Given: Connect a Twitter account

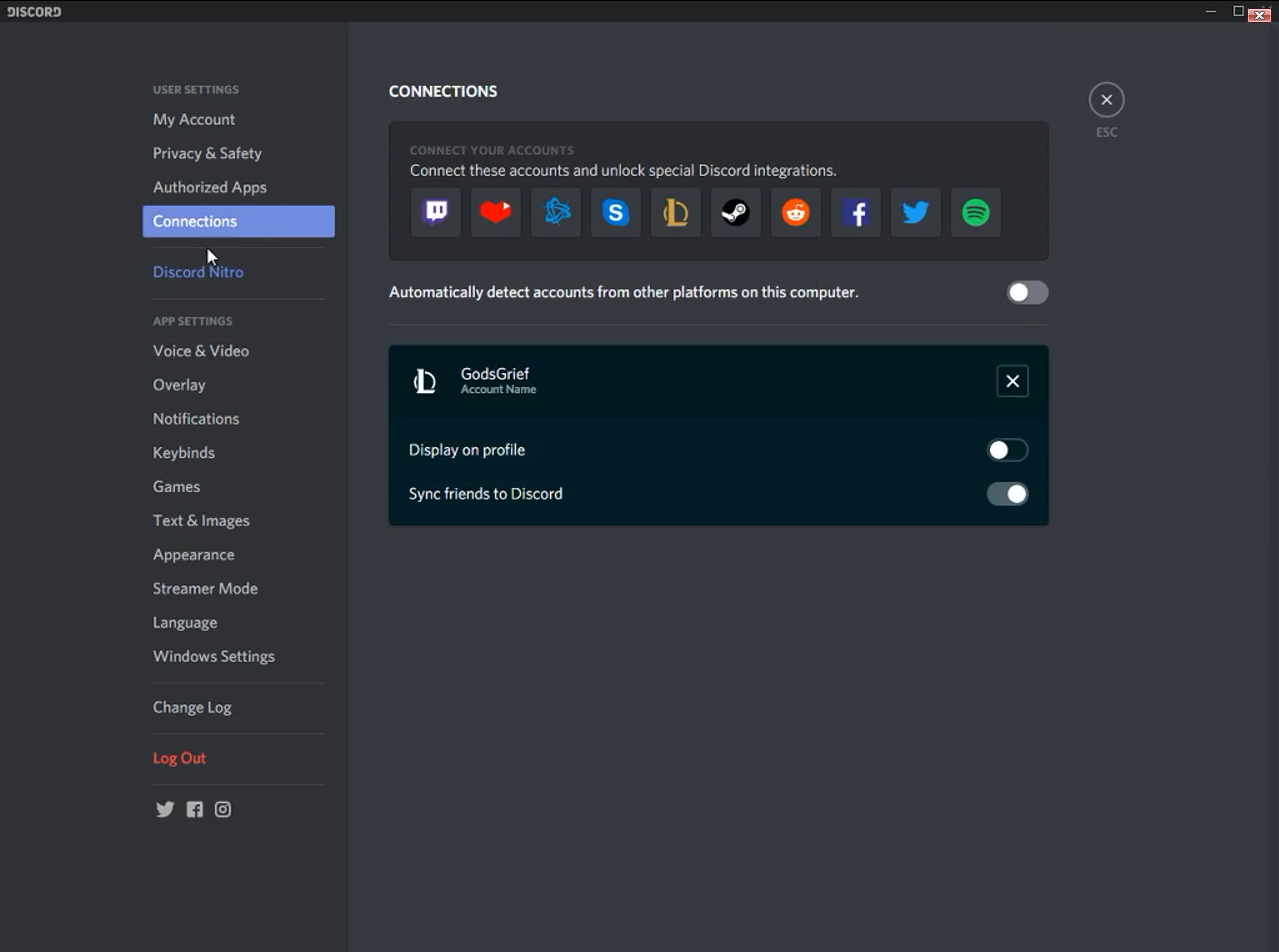Looking at the screenshot, I should (915, 212).
